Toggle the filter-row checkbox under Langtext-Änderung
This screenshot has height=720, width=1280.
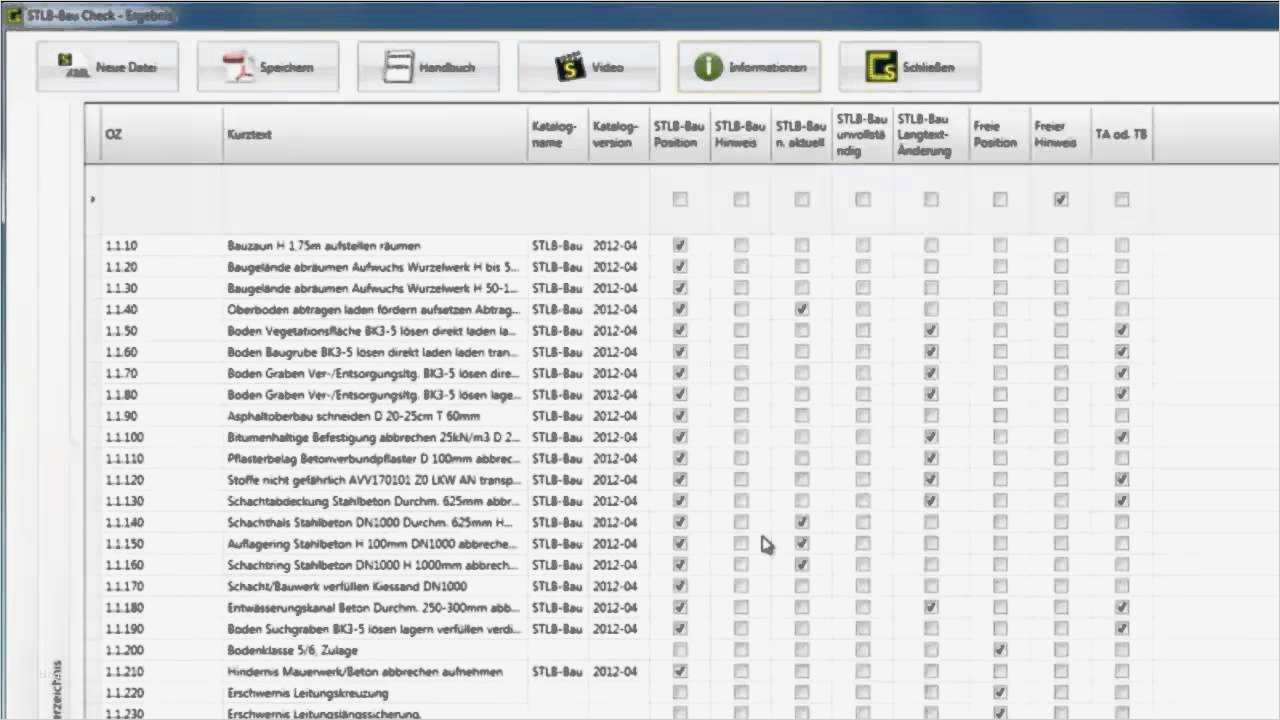931,199
